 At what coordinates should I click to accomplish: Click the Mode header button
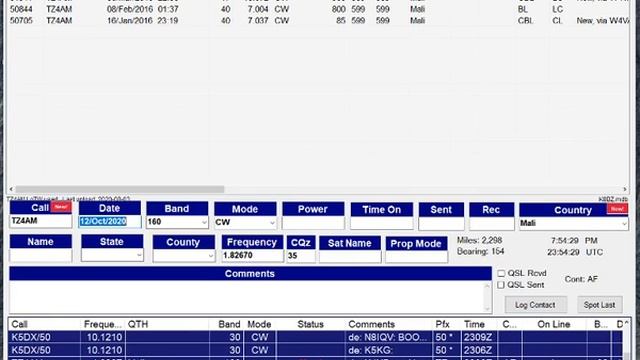(245, 209)
